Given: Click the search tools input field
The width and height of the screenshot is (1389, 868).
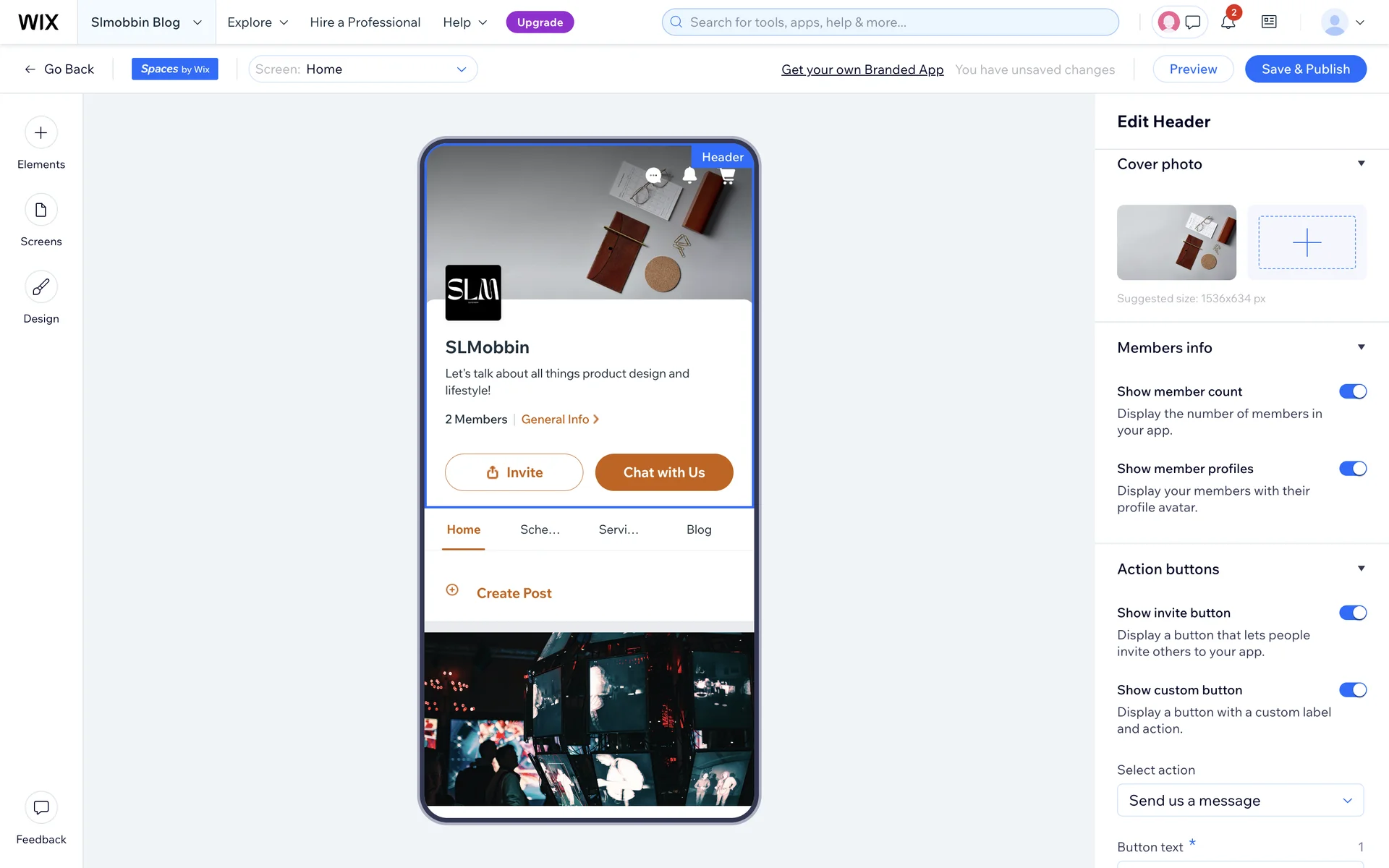Looking at the screenshot, I should click(x=890, y=22).
